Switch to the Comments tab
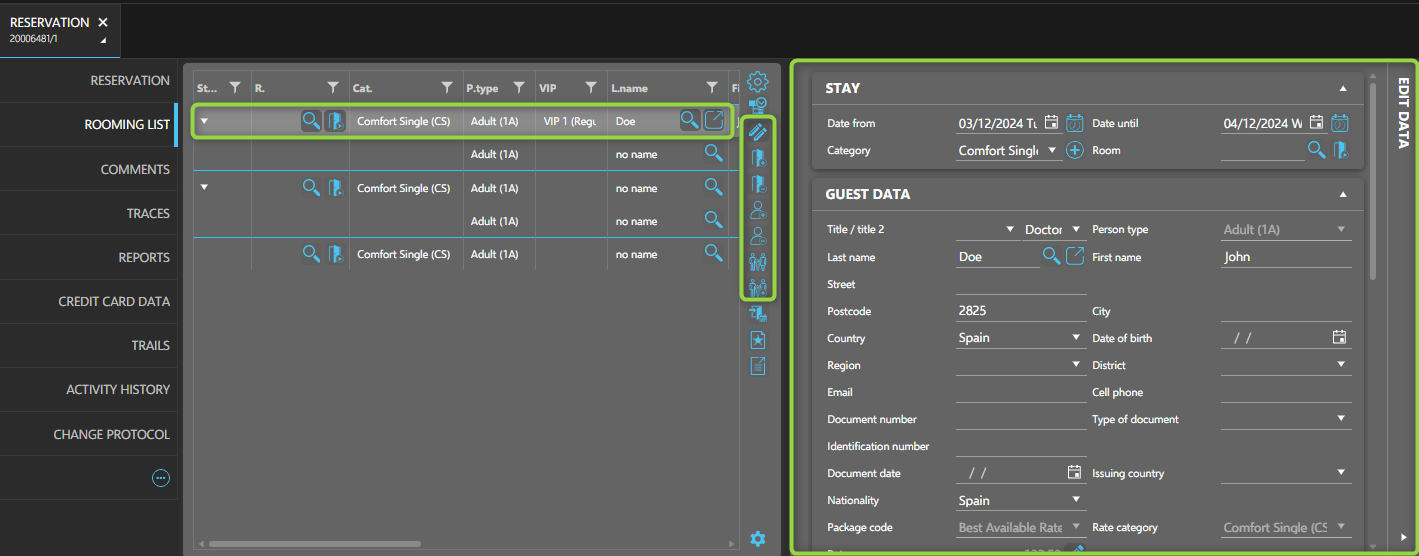This screenshot has height=556, width=1419. pos(135,169)
